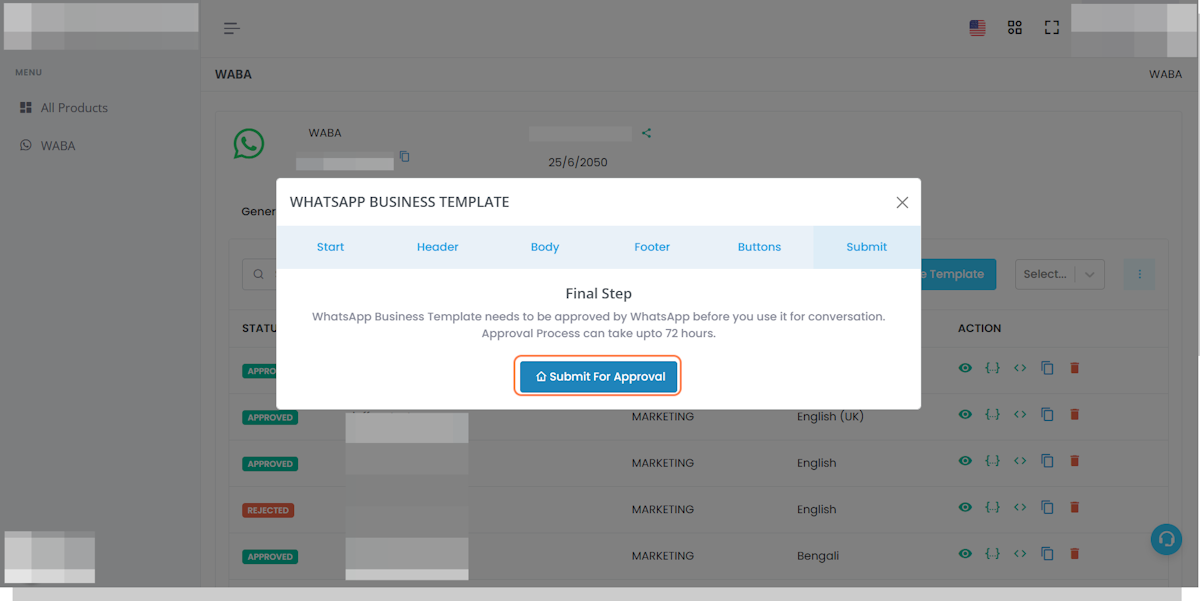Duplicate the Bengali template

tap(1047, 553)
